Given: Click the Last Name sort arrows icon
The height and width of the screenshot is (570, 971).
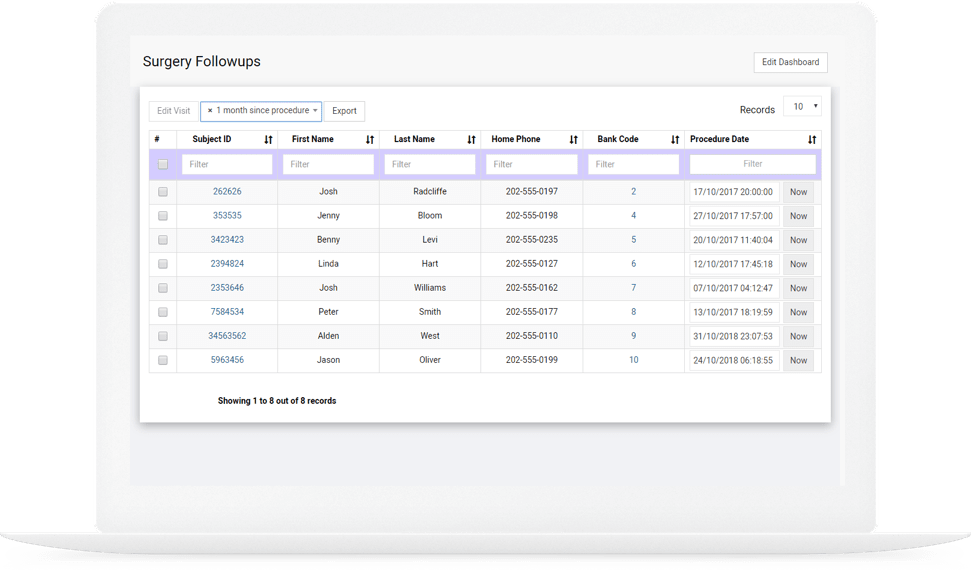Looking at the screenshot, I should [x=471, y=139].
